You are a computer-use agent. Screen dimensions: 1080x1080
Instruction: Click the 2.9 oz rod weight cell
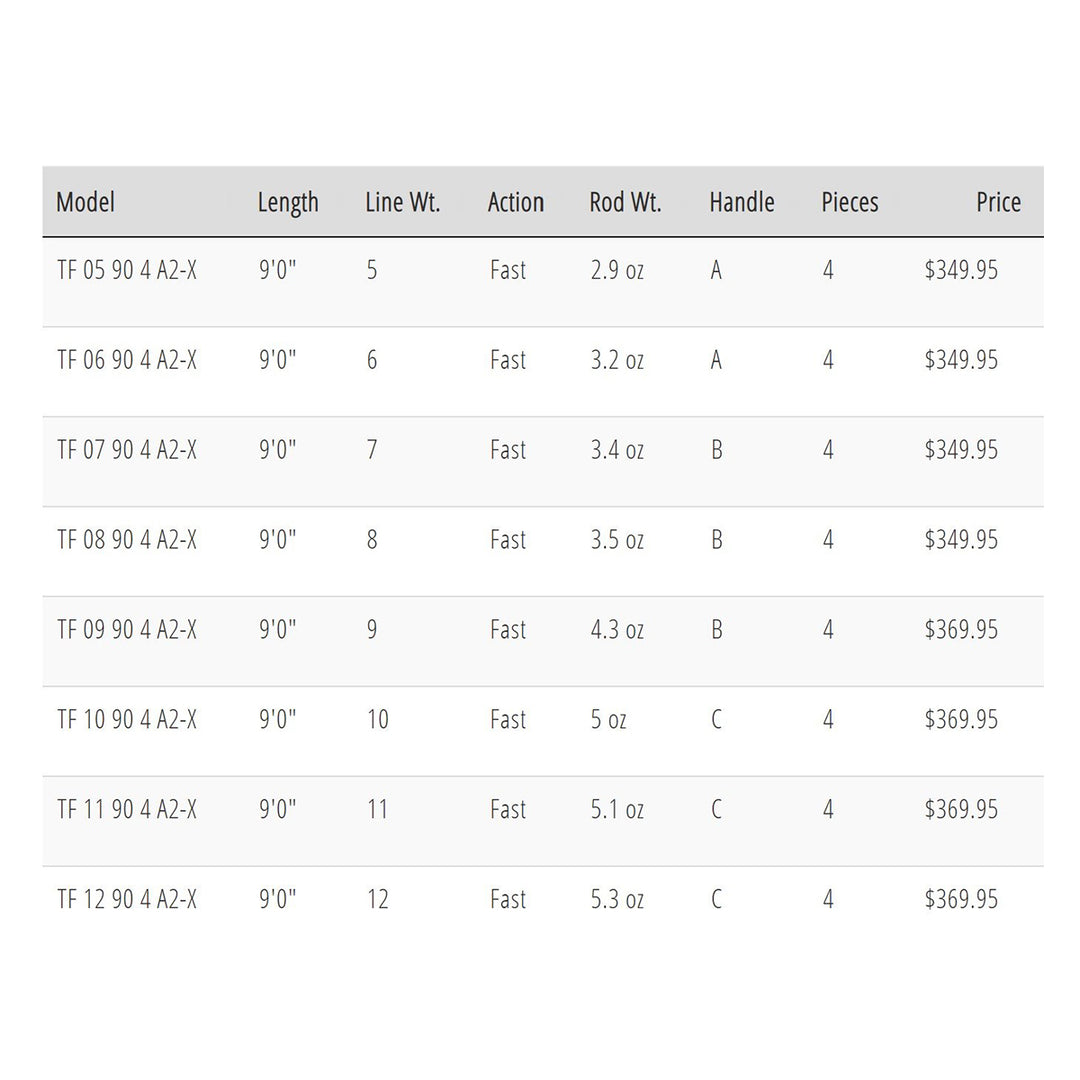pos(617,270)
